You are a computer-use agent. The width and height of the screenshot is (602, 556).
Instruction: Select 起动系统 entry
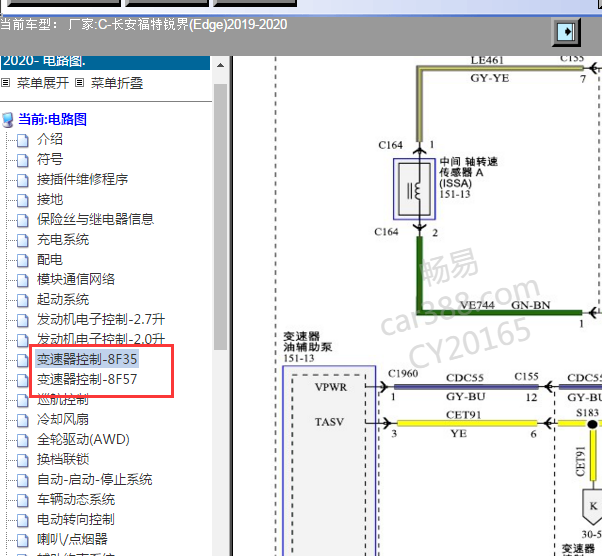pyautogui.click(x=63, y=300)
